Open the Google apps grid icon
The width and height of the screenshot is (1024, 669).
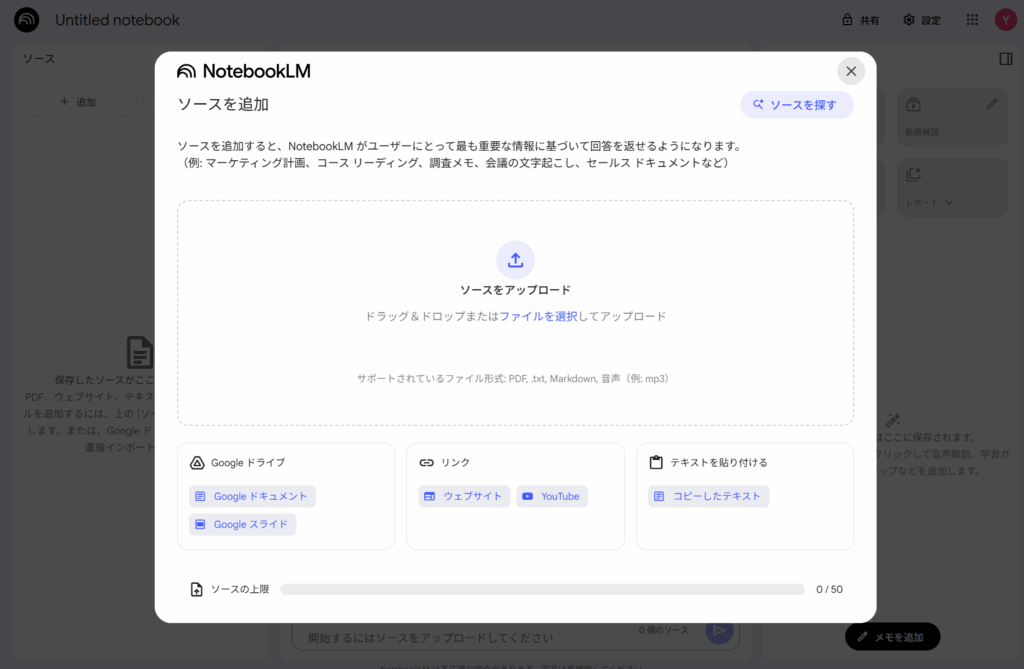point(972,20)
